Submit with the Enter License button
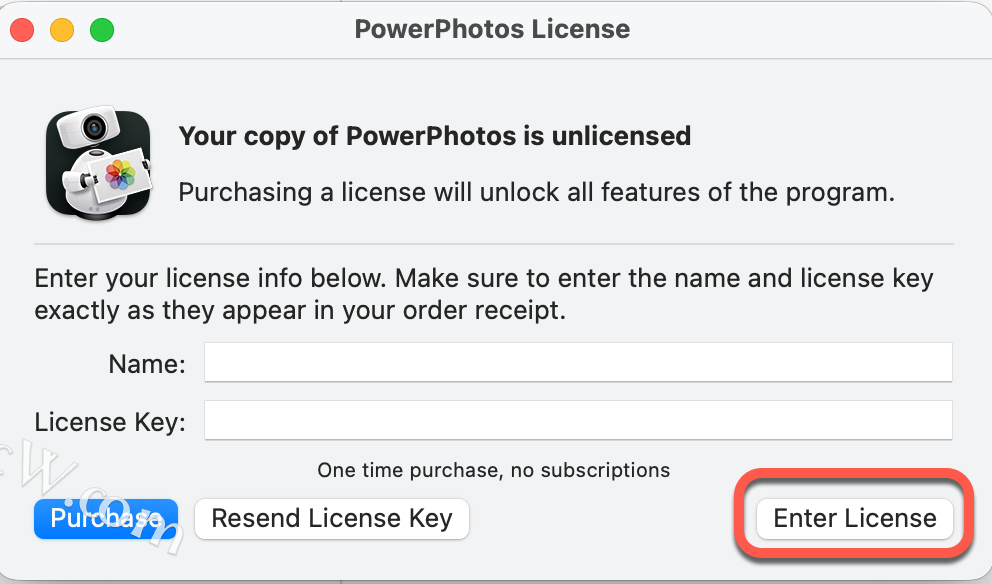992x584 pixels. coord(854,519)
